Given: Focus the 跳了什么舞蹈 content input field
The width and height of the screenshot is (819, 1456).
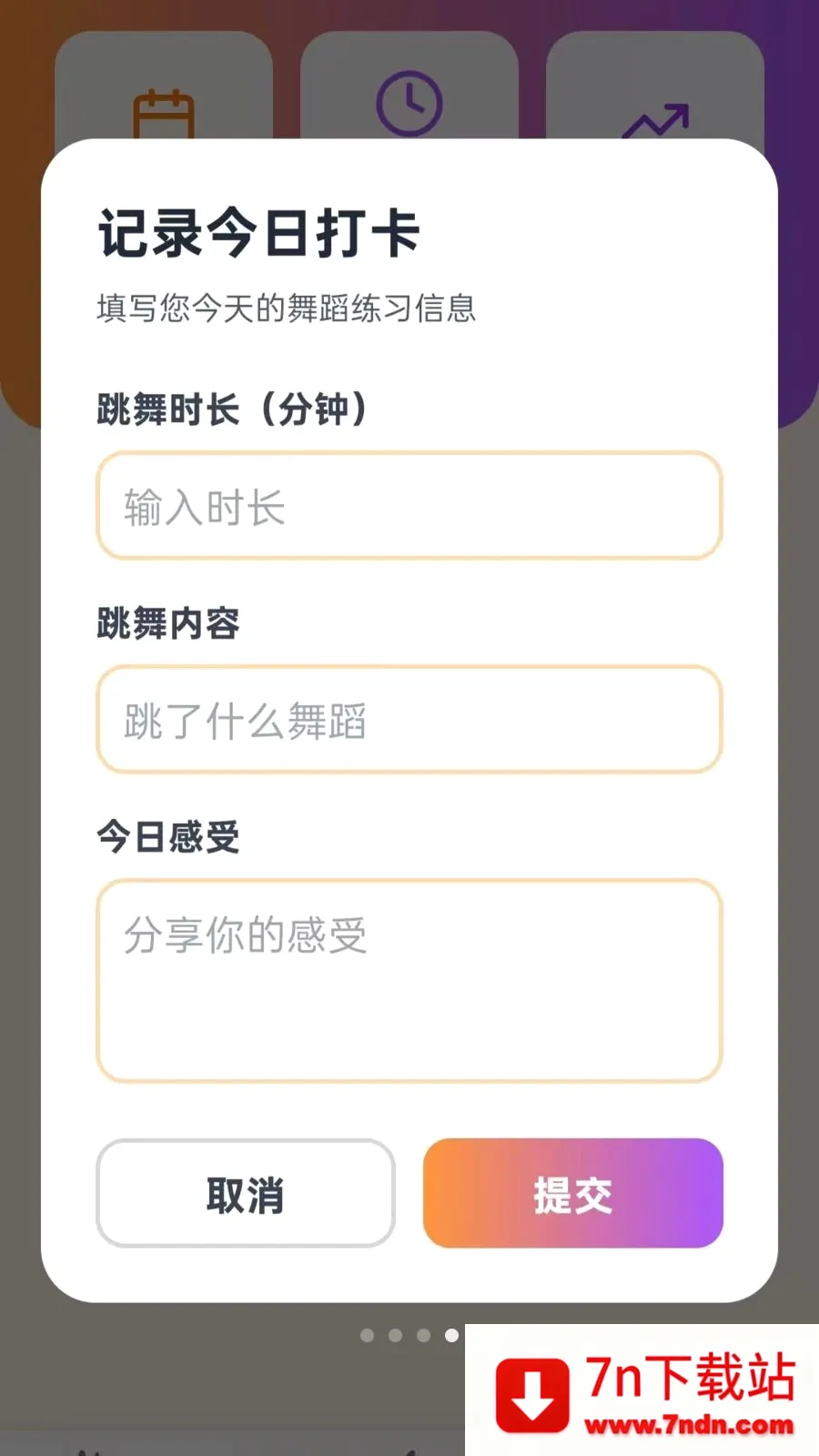Looking at the screenshot, I should (409, 720).
